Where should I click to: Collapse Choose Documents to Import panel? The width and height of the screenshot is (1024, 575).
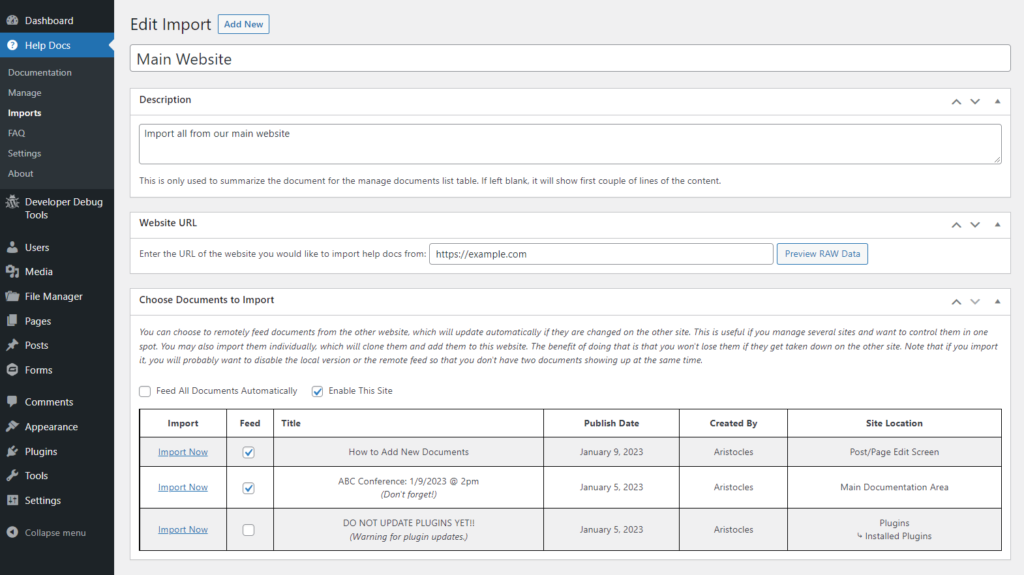(997, 301)
